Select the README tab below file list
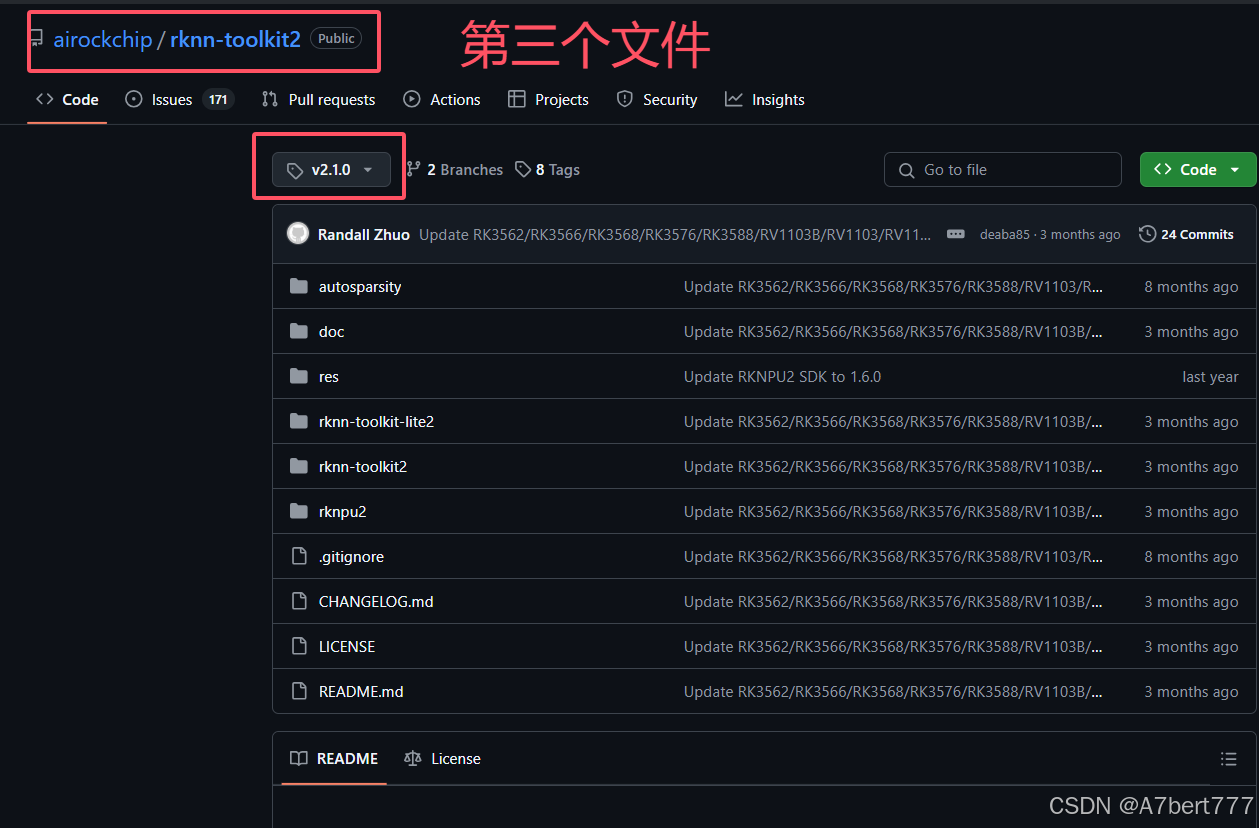Image resolution: width=1259 pixels, height=828 pixels. click(334, 759)
